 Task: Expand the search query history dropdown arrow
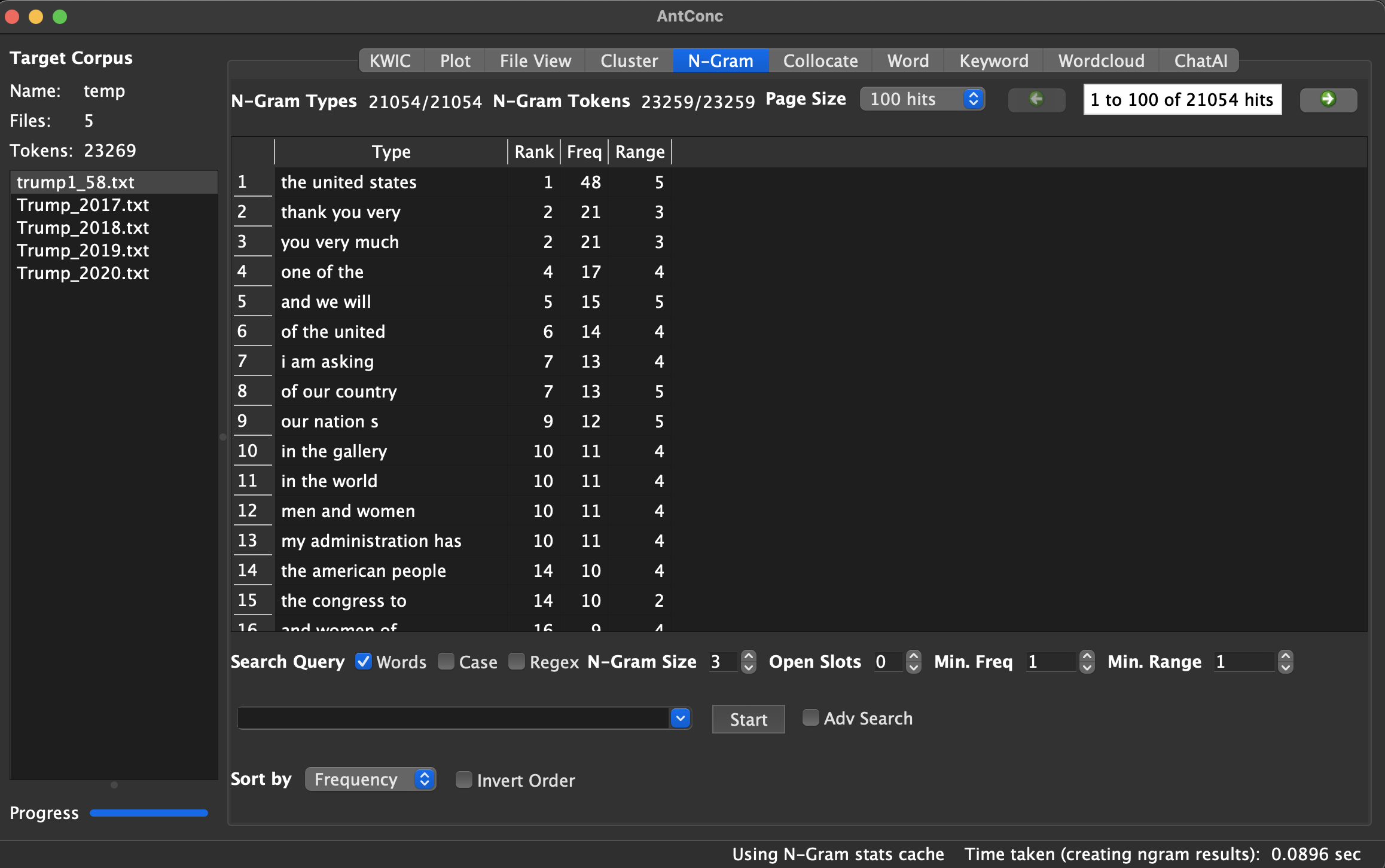(x=681, y=718)
